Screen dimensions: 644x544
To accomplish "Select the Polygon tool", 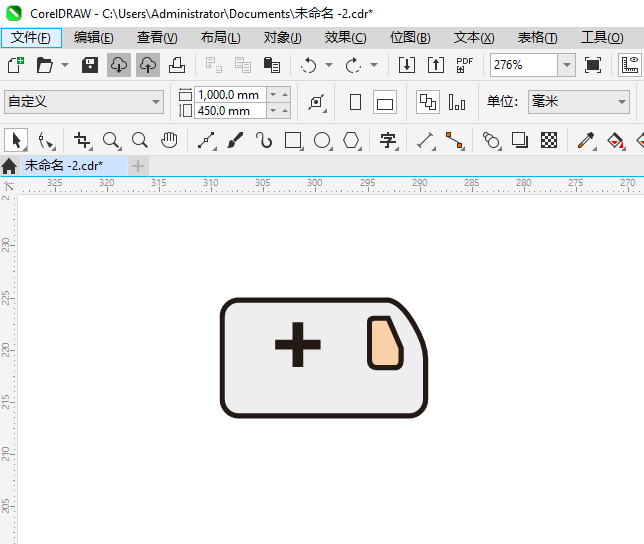I will pos(352,140).
